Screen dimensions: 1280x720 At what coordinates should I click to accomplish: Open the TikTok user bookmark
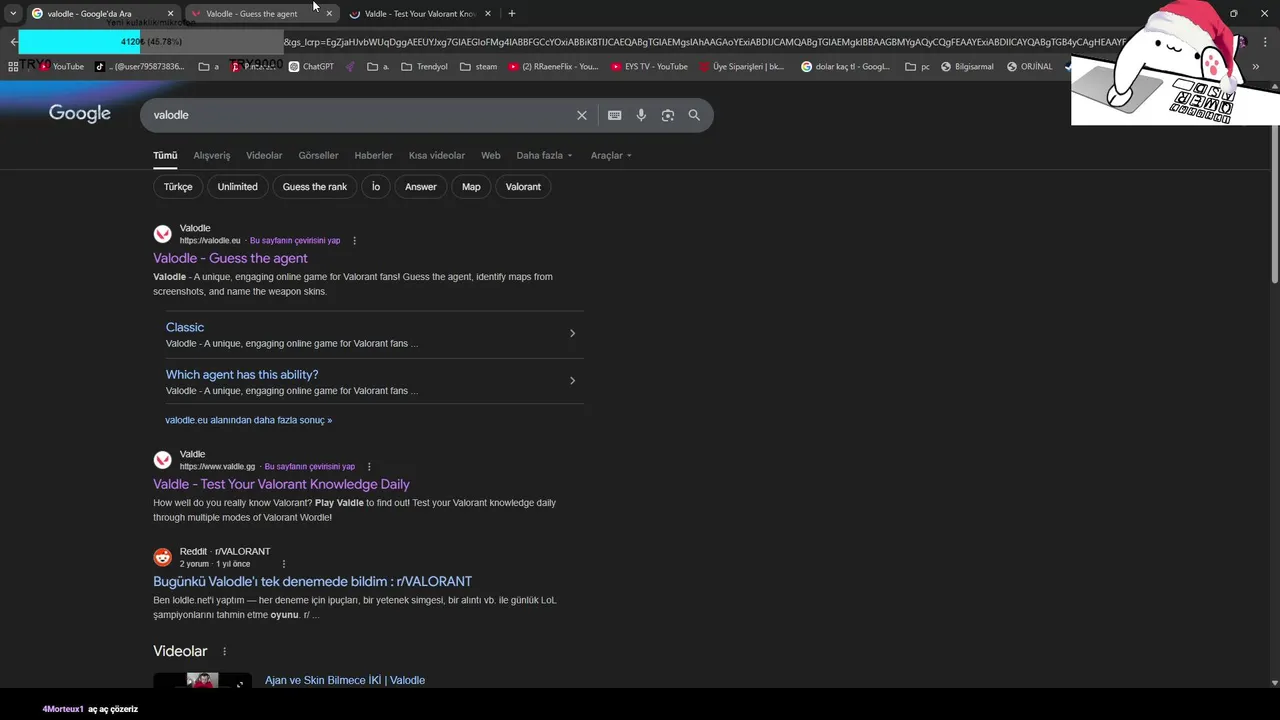pos(140,67)
